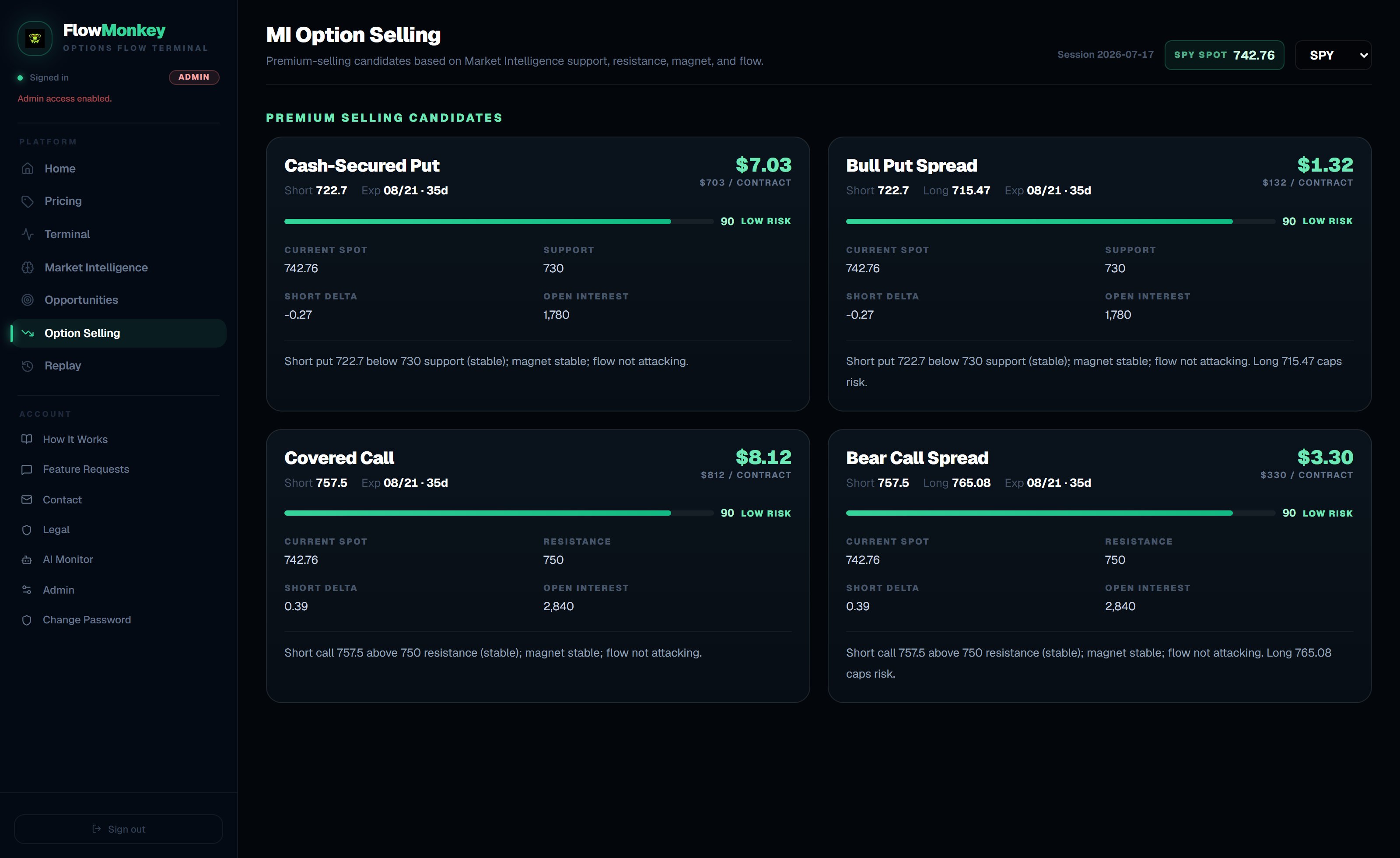Open the Admin page
The width and height of the screenshot is (1400, 858).
119,590
